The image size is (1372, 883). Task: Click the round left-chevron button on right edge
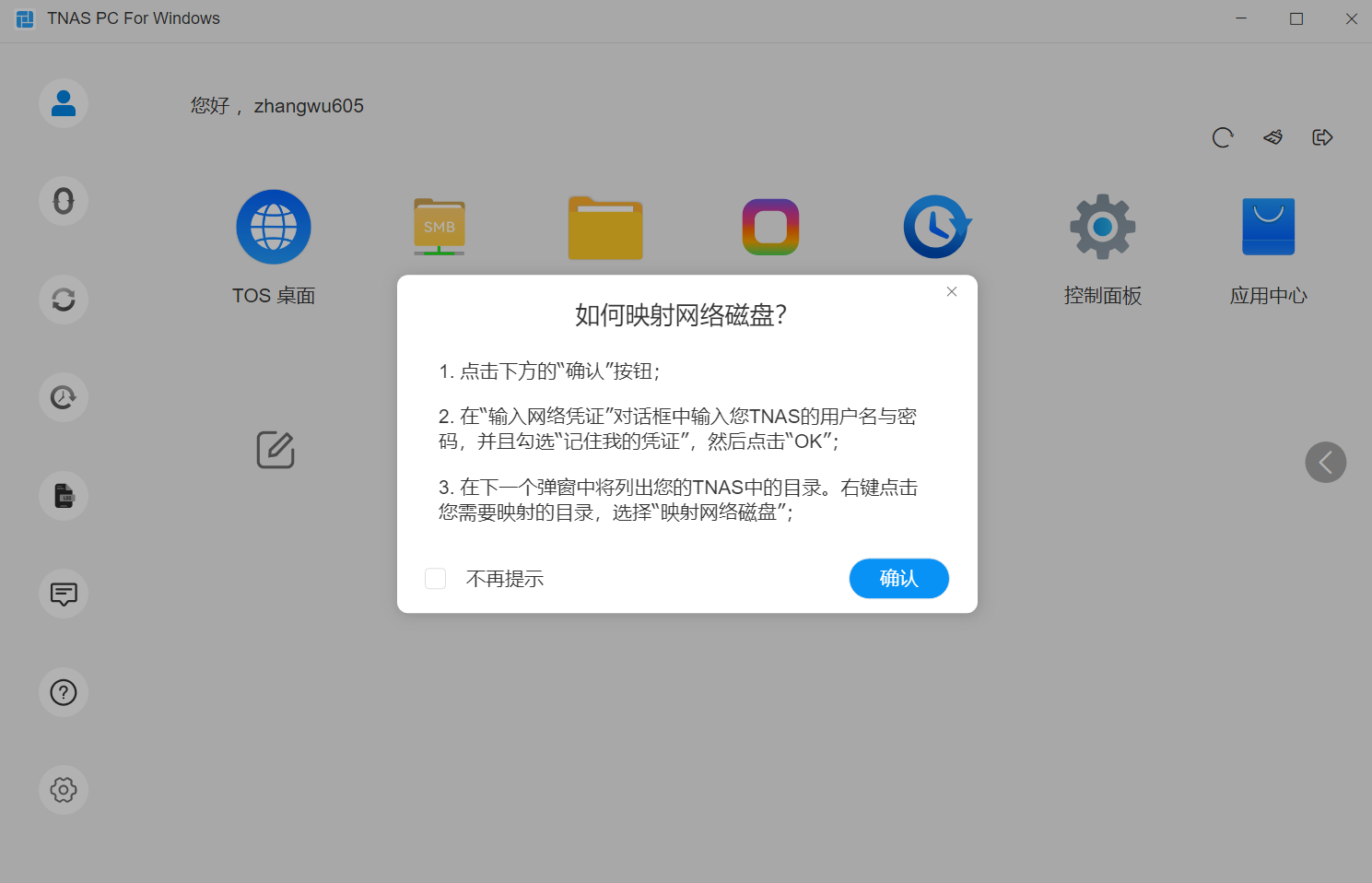[1326, 462]
